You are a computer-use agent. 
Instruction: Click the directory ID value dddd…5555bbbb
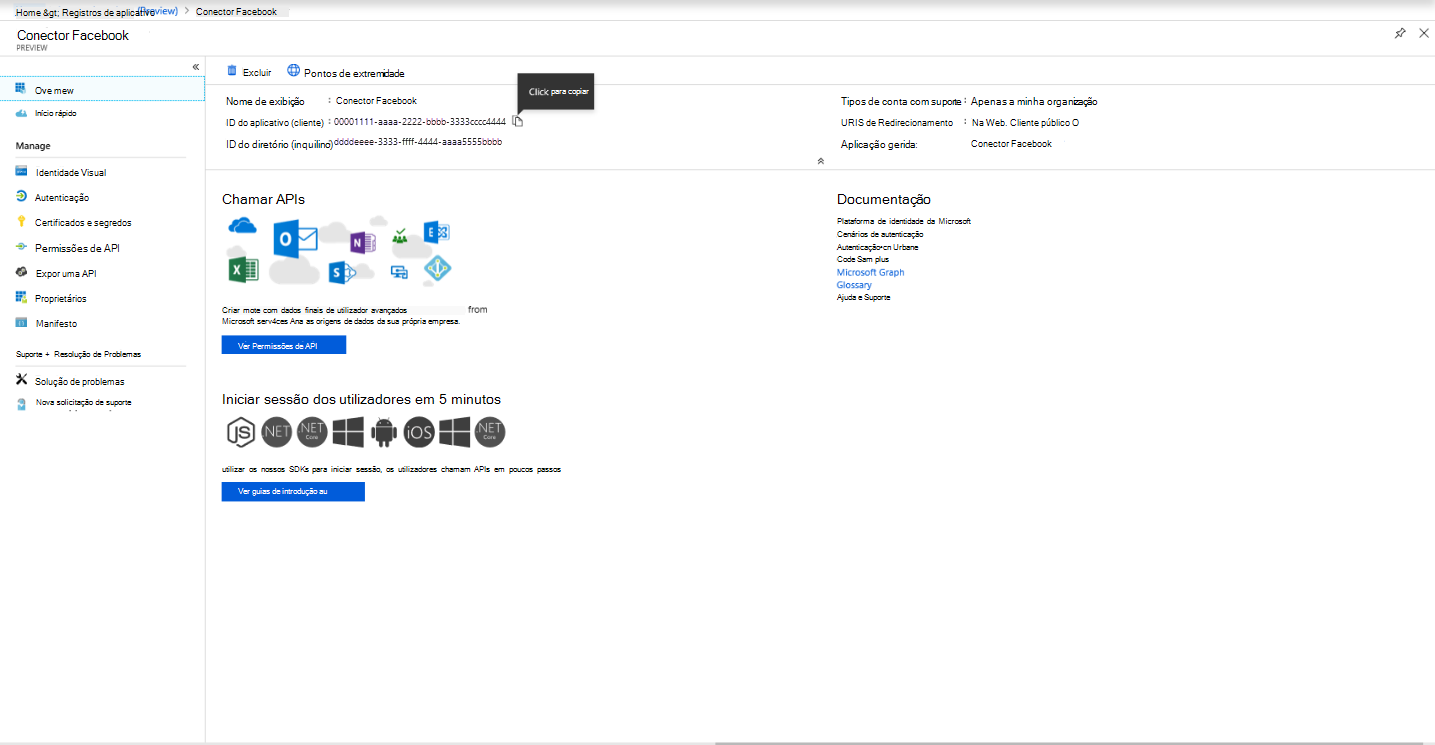[418, 142]
